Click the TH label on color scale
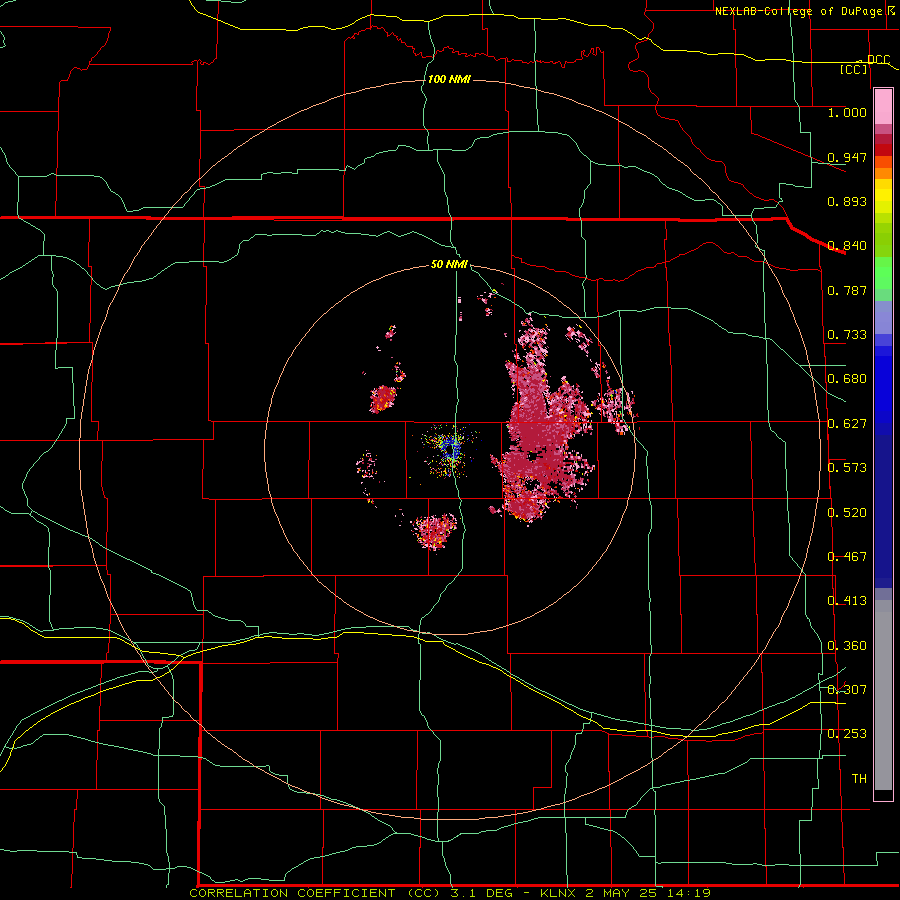This screenshot has width=900, height=900. [859, 779]
